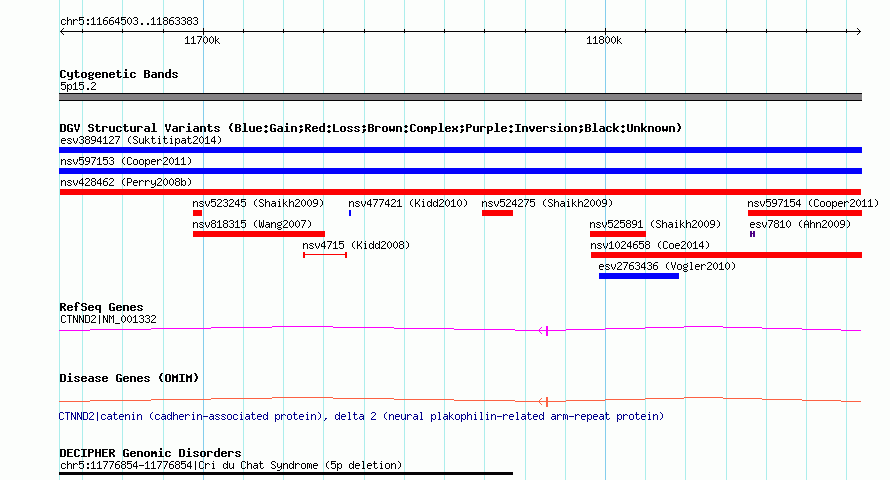Click the RefSeq Genes track heading
The height and width of the screenshot is (480, 890).
click(x=101, y=307)
